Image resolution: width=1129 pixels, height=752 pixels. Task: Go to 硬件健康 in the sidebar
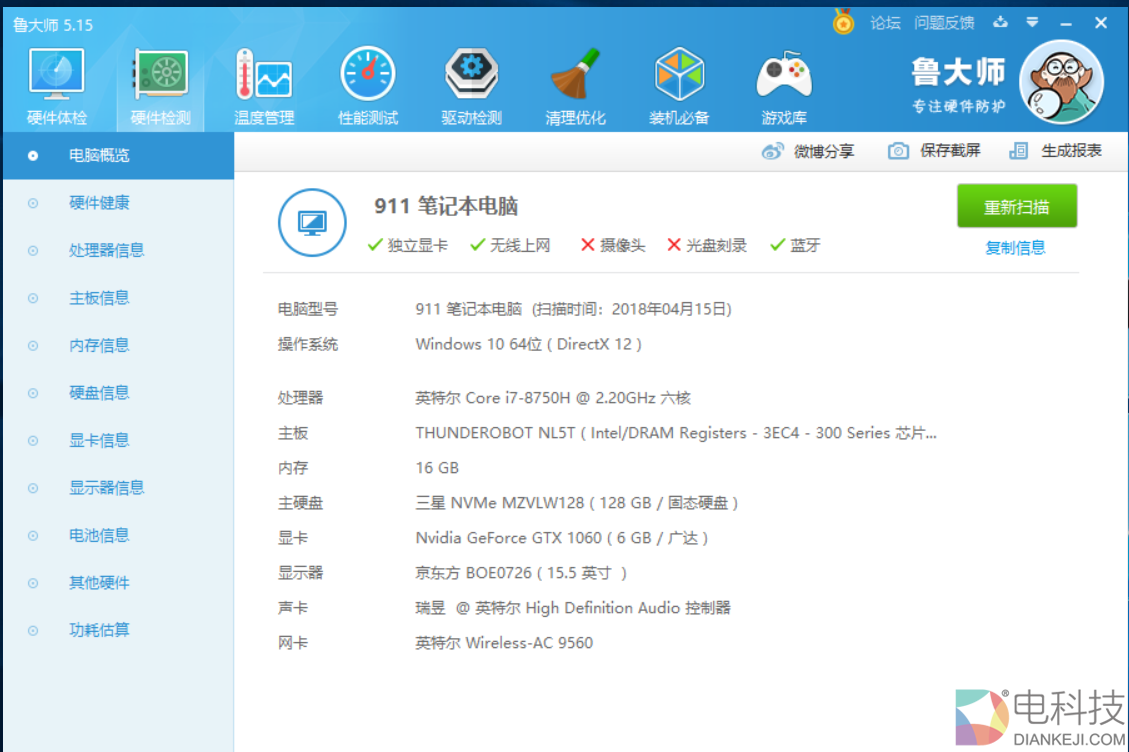(x=99, y=203)
